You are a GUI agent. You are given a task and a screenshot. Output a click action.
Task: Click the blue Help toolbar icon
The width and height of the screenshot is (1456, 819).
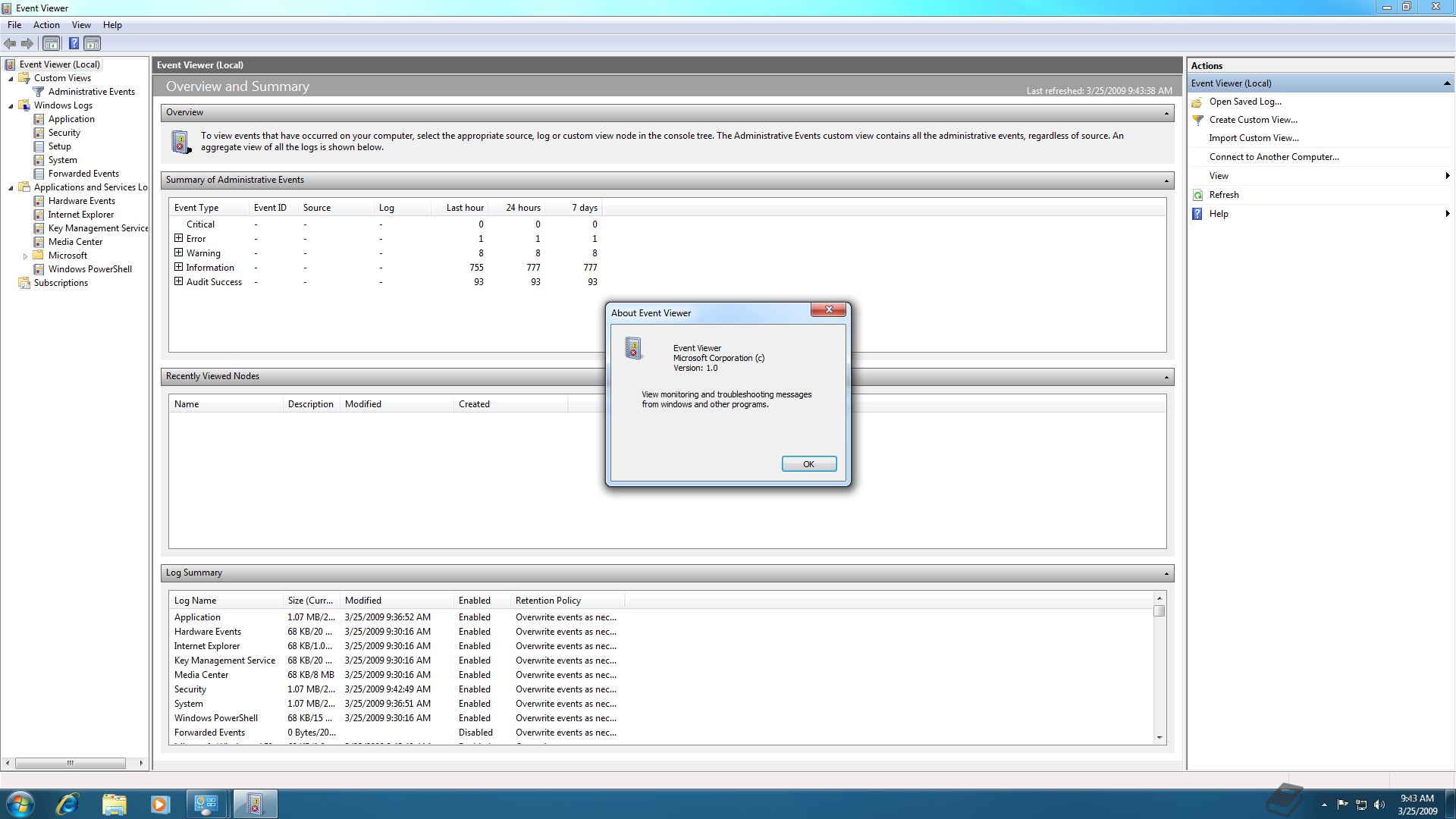pos(74,43)
